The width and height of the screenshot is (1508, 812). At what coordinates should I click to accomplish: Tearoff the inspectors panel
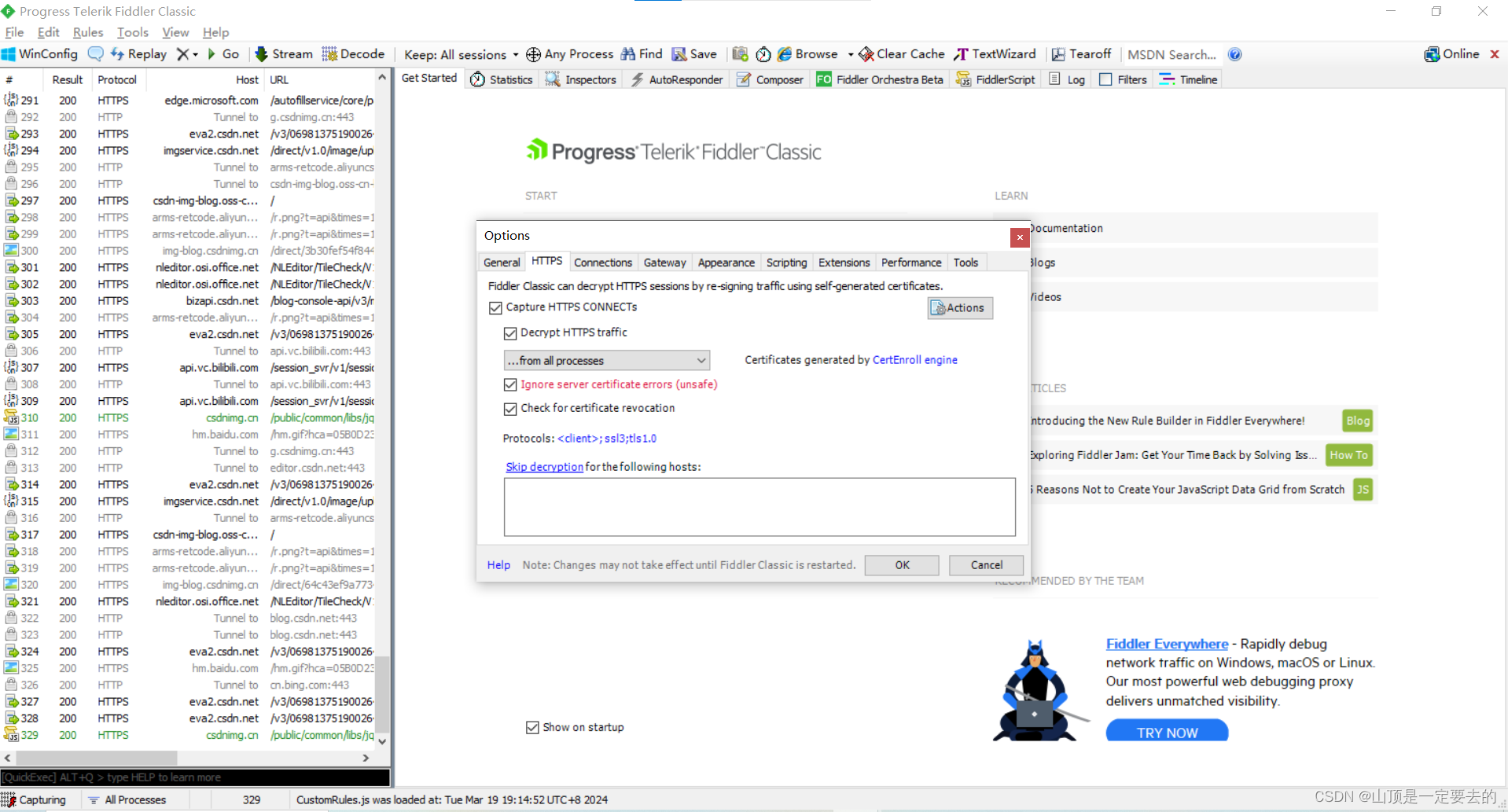coord(1082,54)
